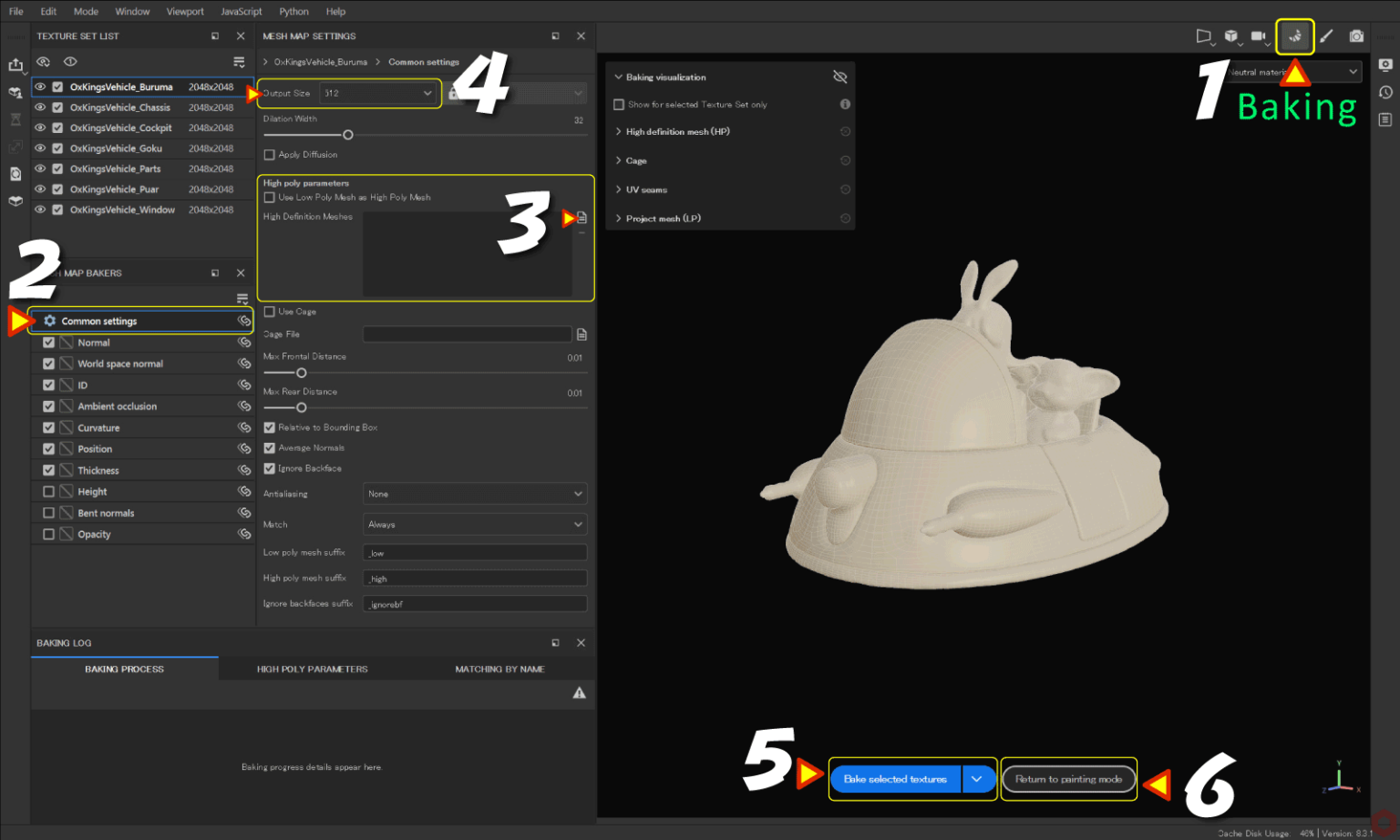
Task: Select the Painting mode brush icon
Action: coord(1326,37)
